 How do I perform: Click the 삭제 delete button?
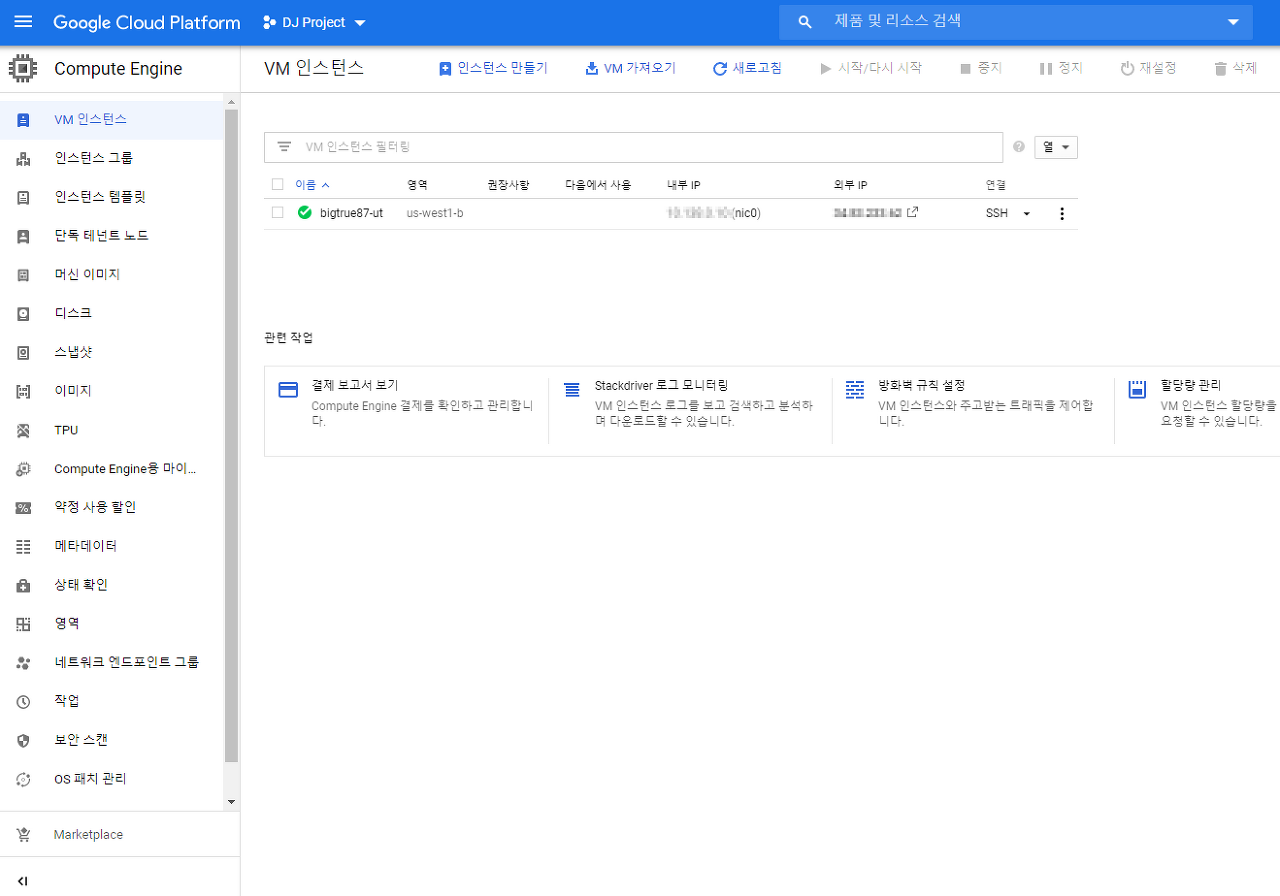click(x=1235, y=68)
